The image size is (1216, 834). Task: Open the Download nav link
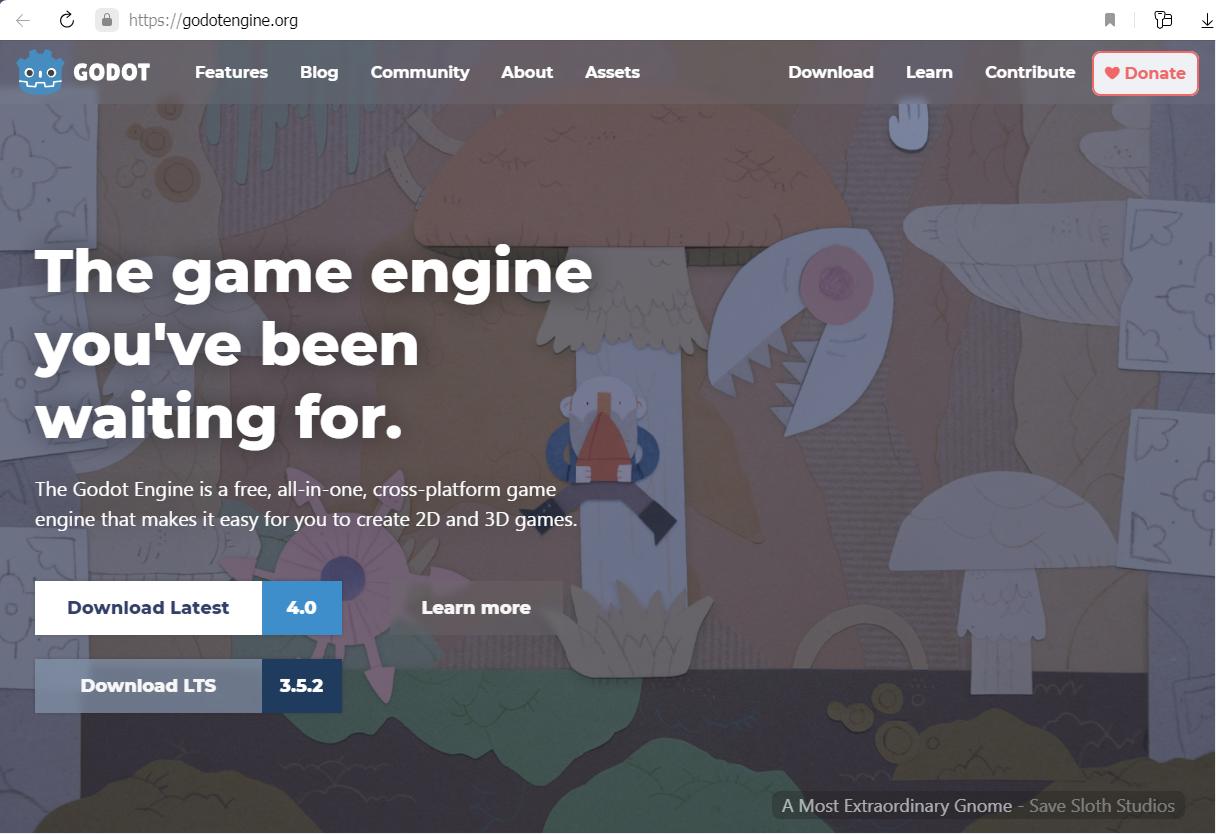point(831,72)
